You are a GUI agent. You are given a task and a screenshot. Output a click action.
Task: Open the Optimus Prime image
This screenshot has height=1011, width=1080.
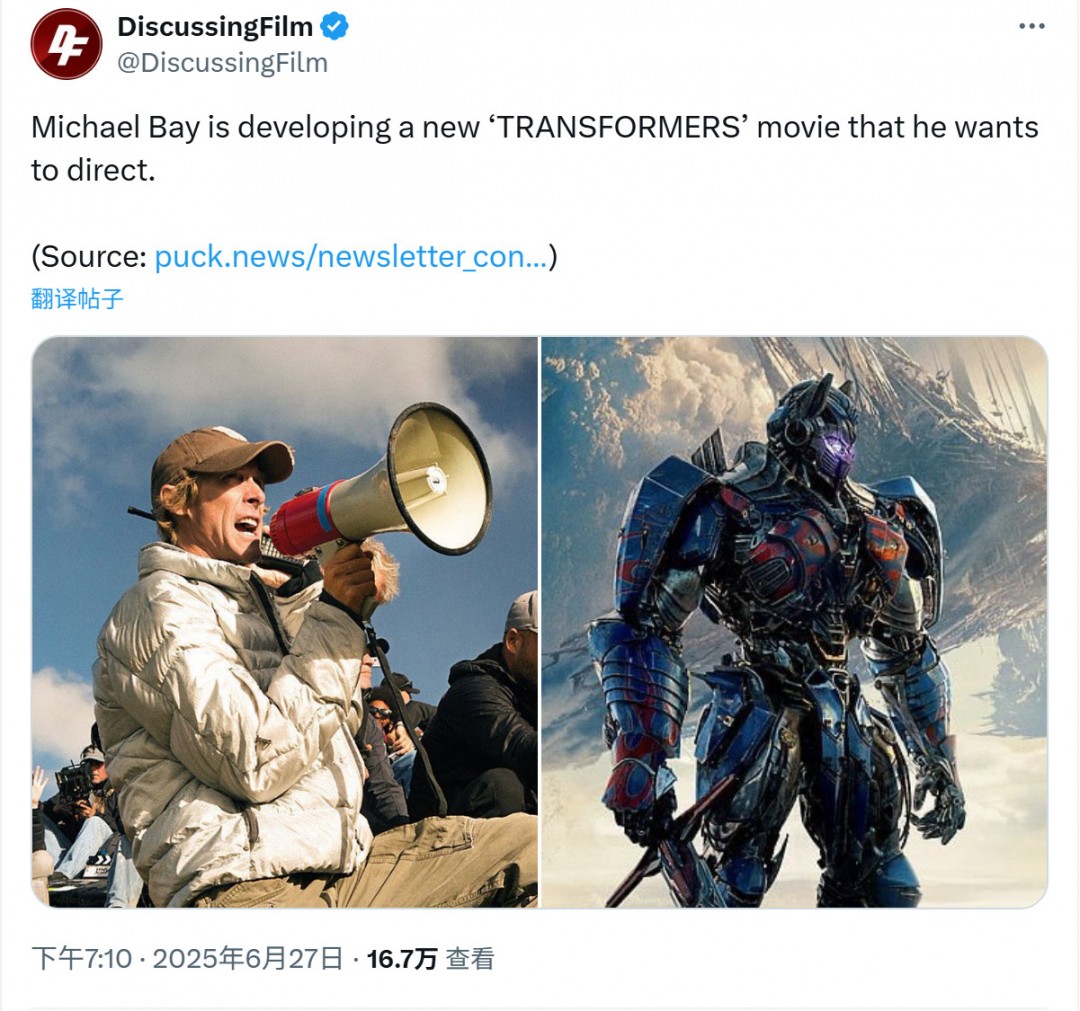pos(794,622)
